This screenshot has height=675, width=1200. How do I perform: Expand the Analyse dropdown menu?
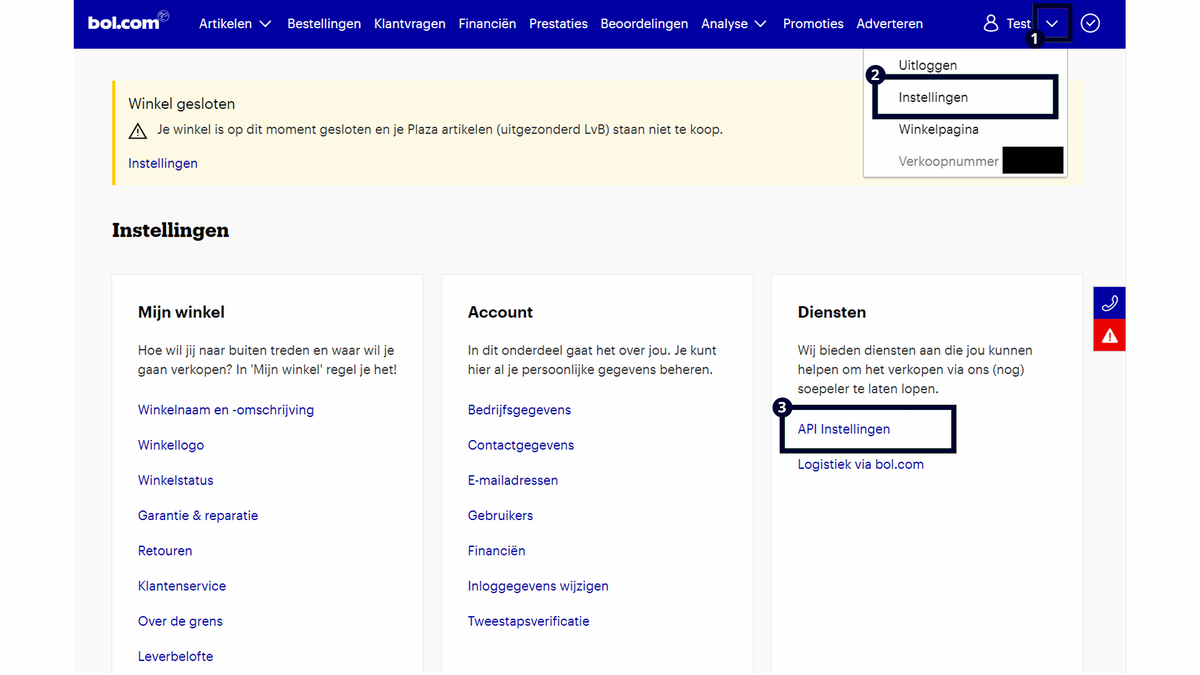[734, 23]
